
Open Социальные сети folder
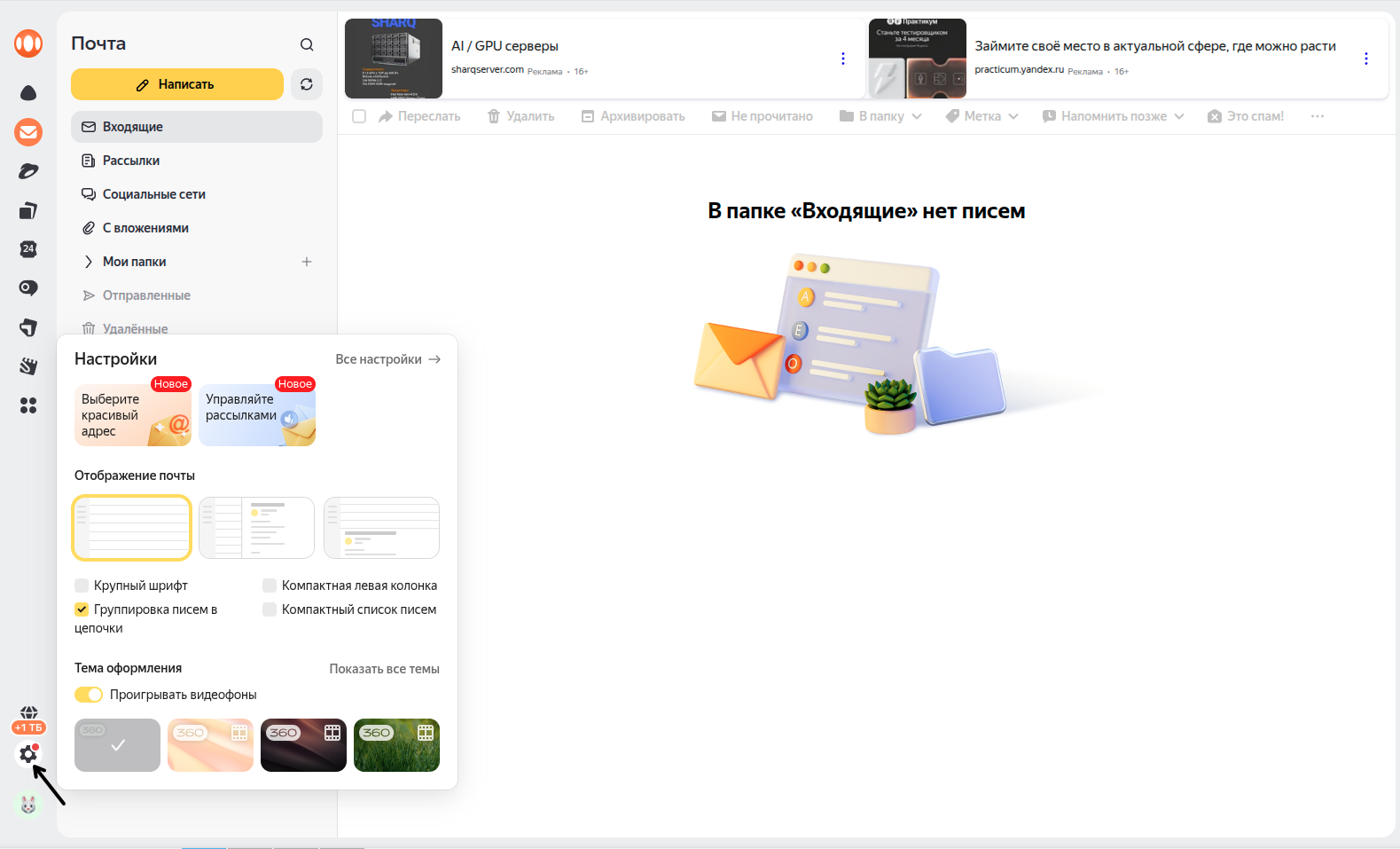197,194
